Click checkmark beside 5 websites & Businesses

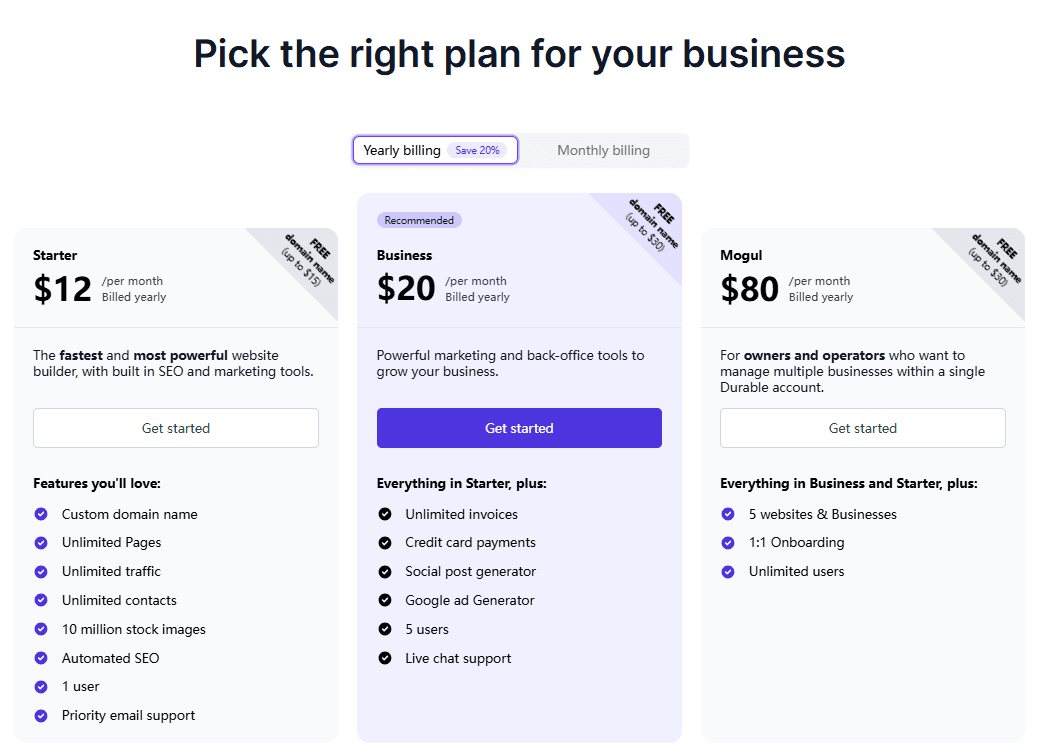click(x=728, y=514)
